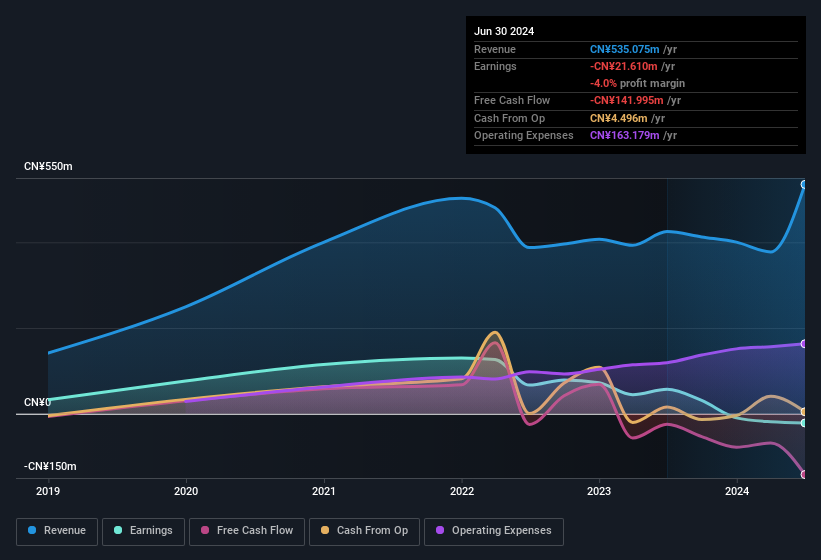Viewport: 821px width, 560px height.
Task: Click the pink Free Cash Flow end marker
Action: click(x=804, y=474)
